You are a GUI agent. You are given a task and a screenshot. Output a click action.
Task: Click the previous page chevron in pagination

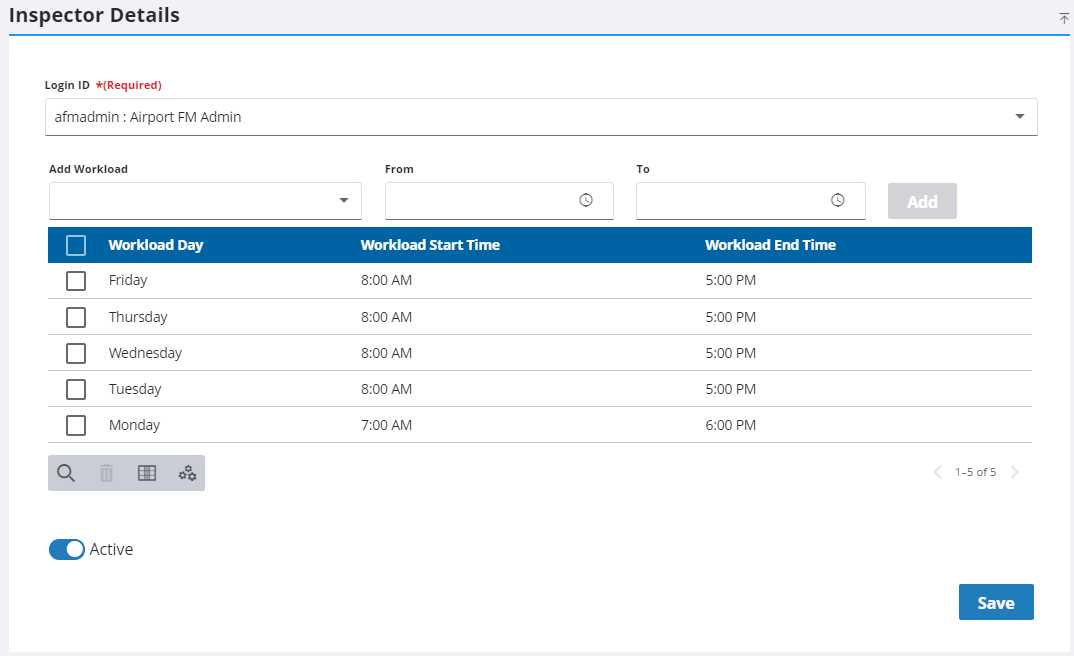[937, 472]
